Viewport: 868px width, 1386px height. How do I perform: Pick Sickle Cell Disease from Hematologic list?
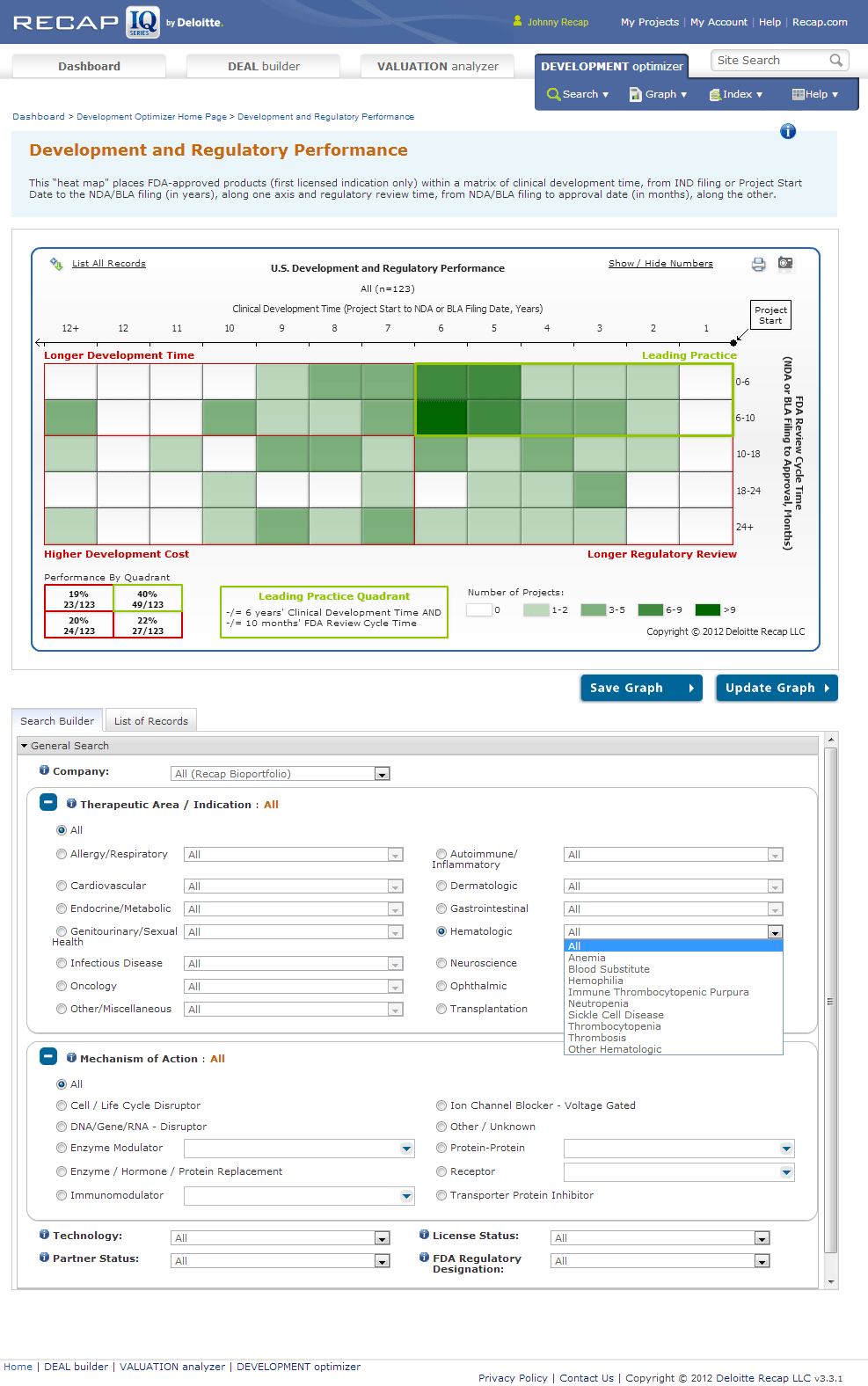click(616, 1015)
